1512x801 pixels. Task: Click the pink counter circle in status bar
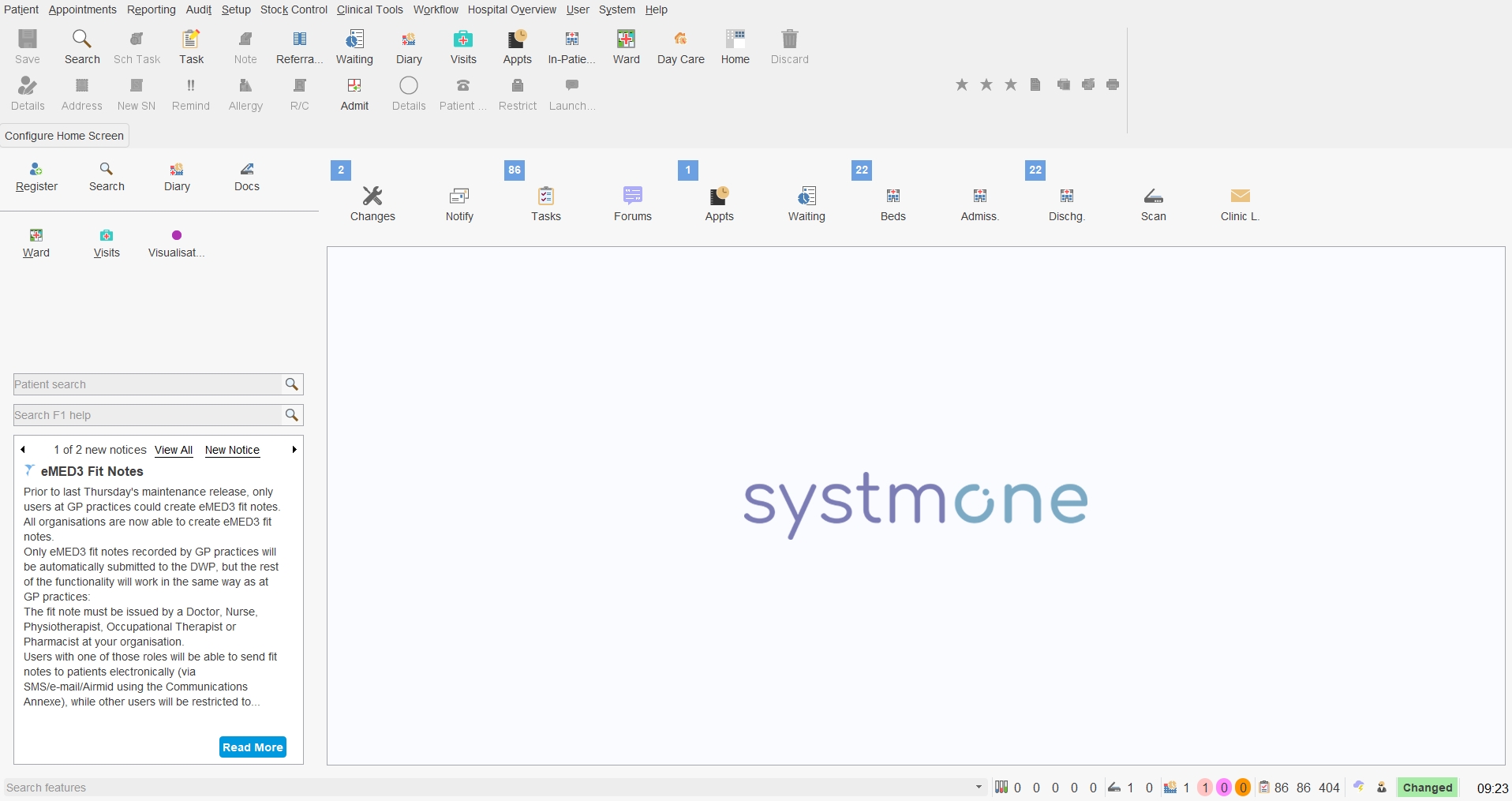pyautogui.click(x=1205, y=788)
